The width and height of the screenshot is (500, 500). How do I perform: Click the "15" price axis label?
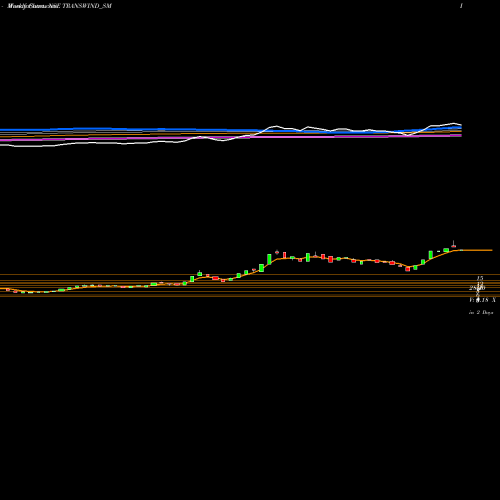pos(480,278)
